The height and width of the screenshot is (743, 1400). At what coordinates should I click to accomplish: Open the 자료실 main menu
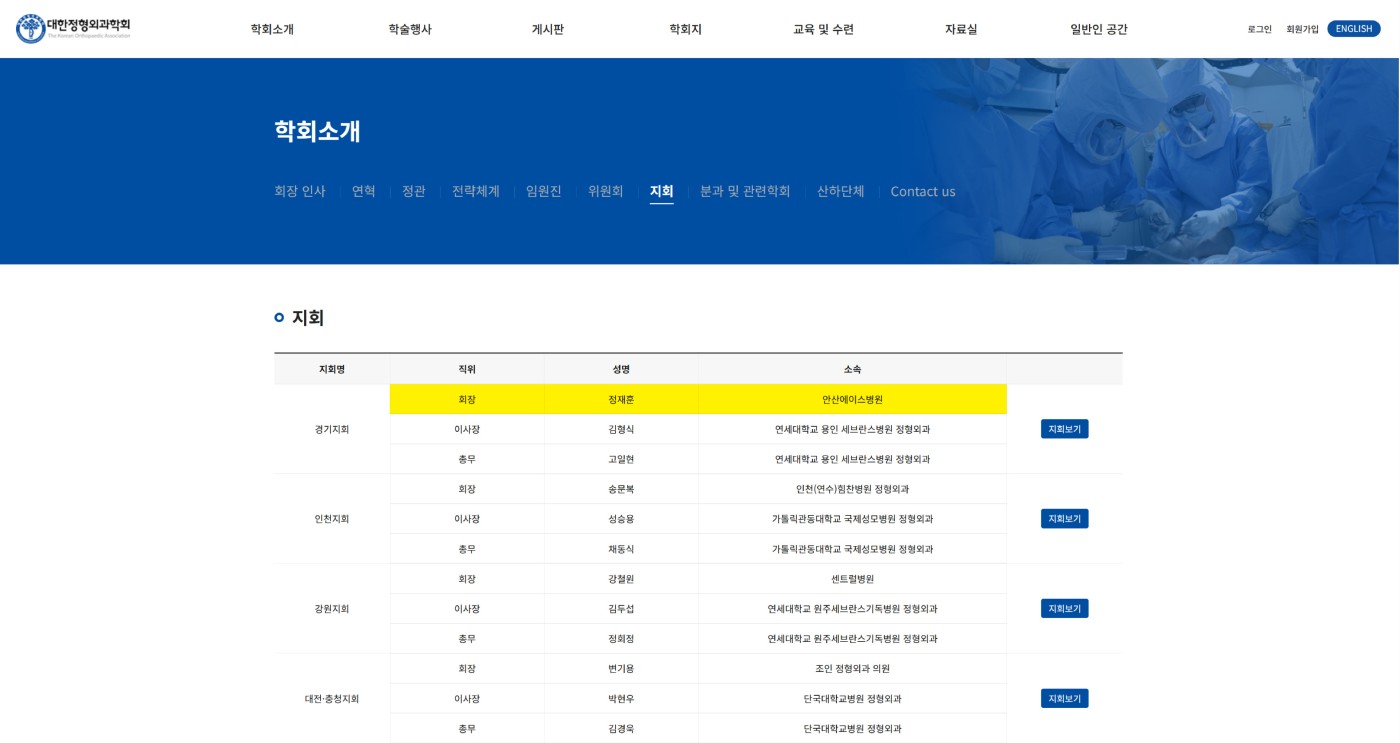[x=961, y=29]
